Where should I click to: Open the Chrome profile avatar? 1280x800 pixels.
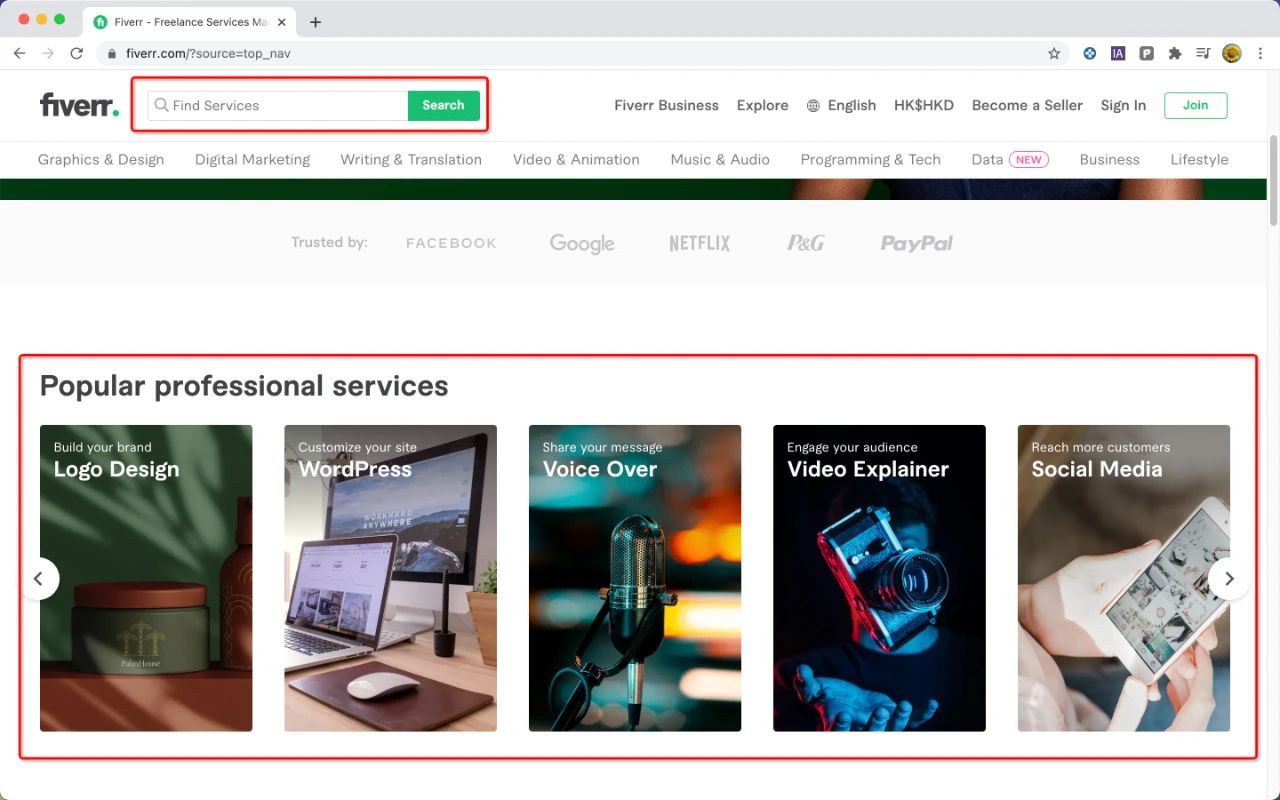1232,54
